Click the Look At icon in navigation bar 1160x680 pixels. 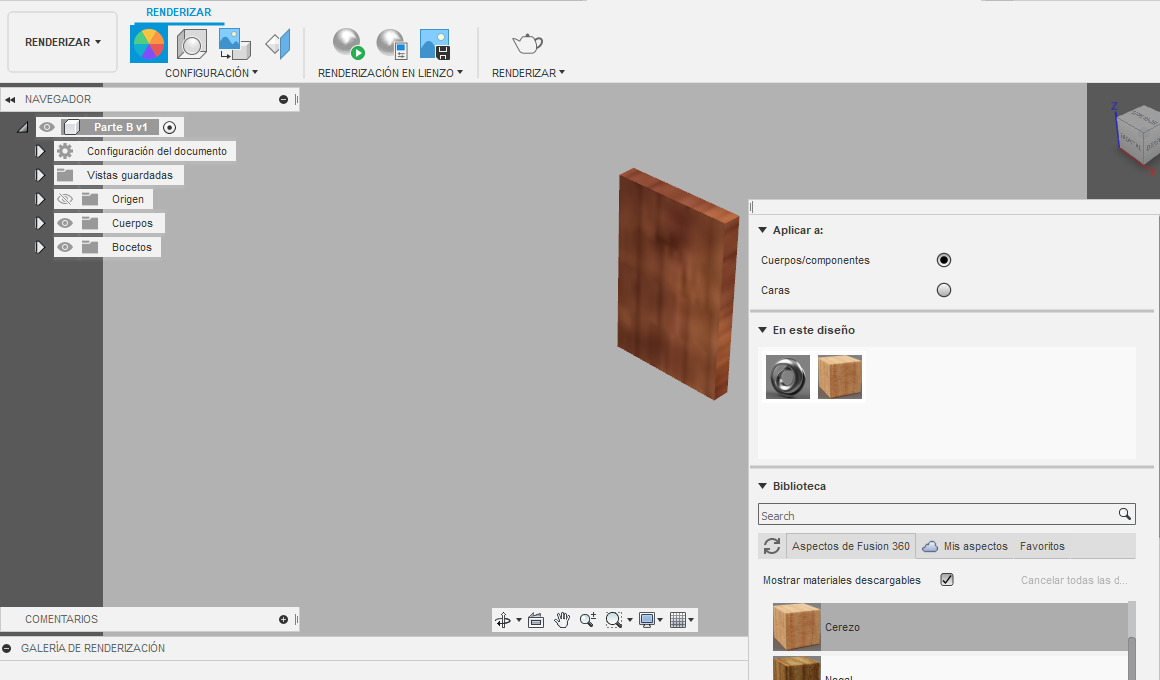tap(536, 620)
